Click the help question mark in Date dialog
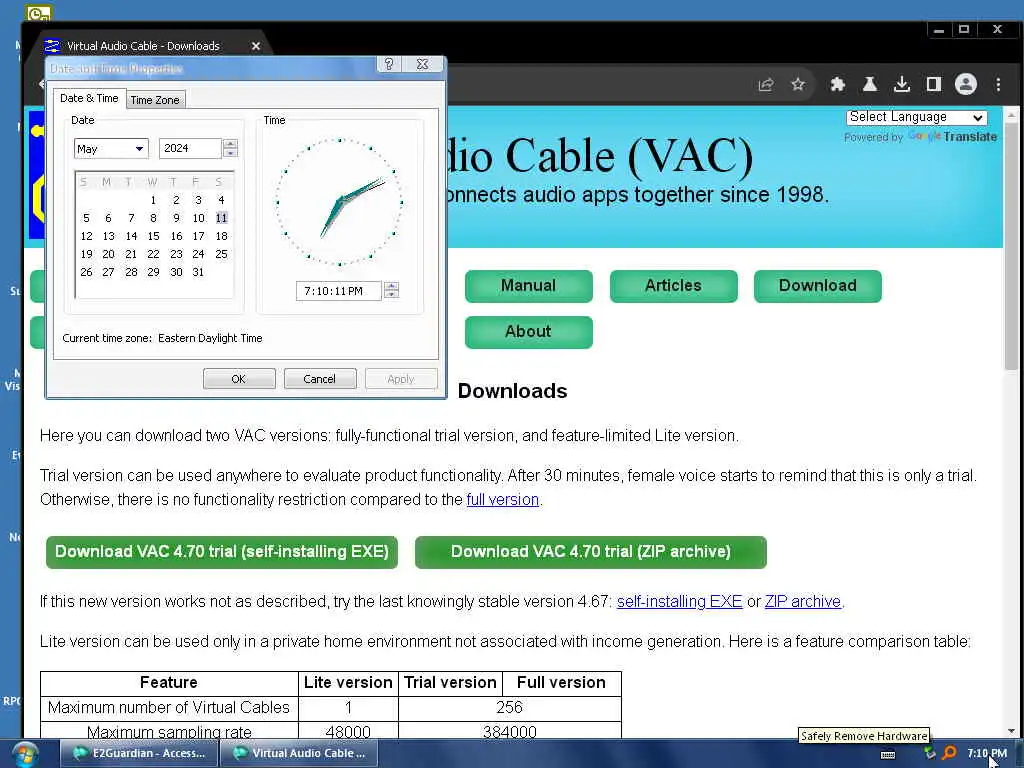The height and width of the screenshot is (768, 1024). 389,64
